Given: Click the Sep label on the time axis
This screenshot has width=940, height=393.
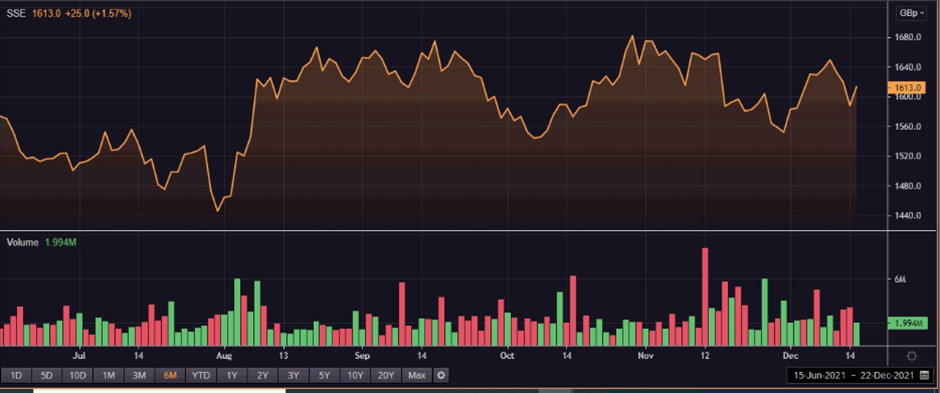Looking at the screenshot, I should [362, 355].
